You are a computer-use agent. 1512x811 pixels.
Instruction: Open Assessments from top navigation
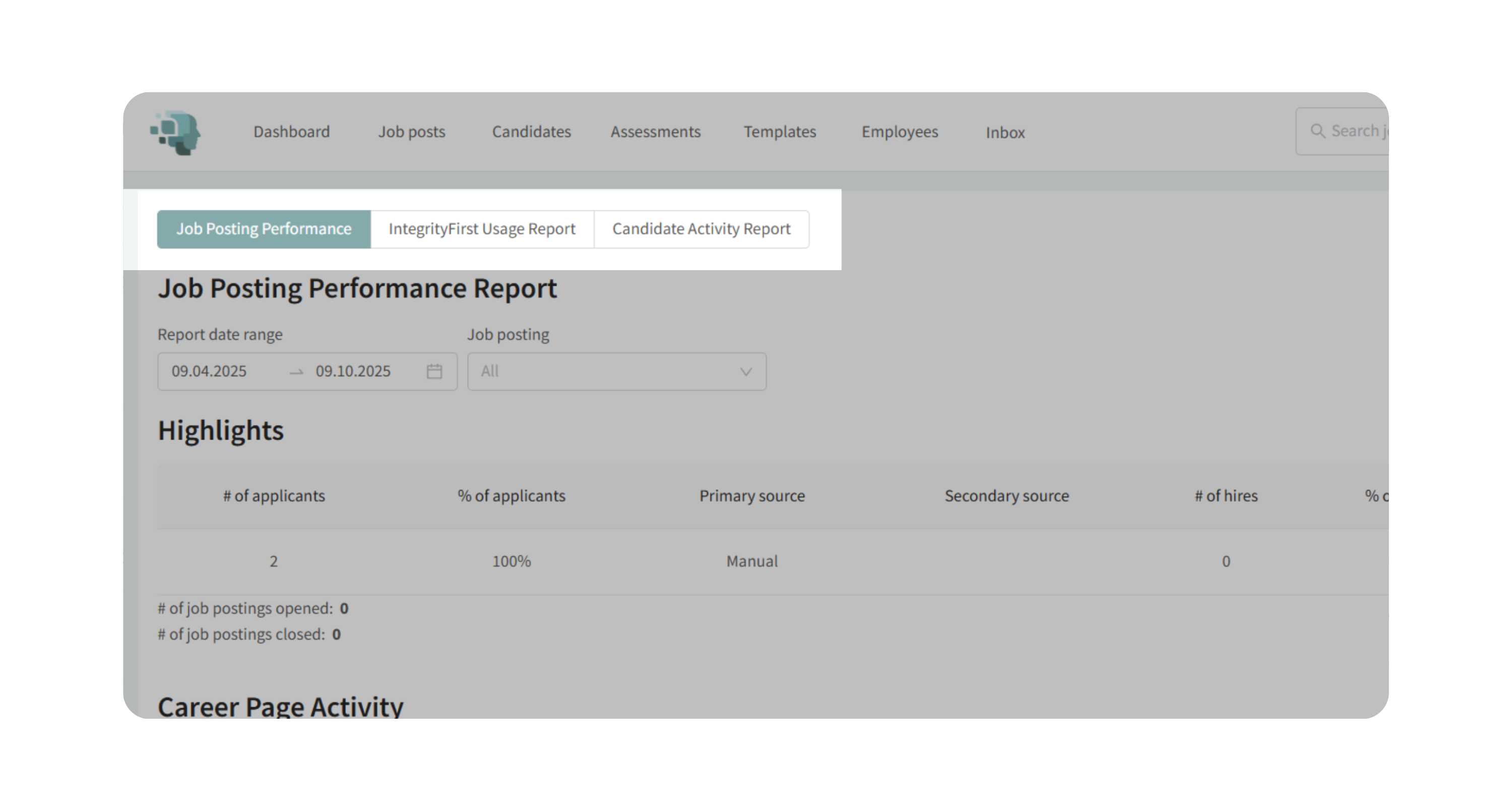(x=655, y=132)
